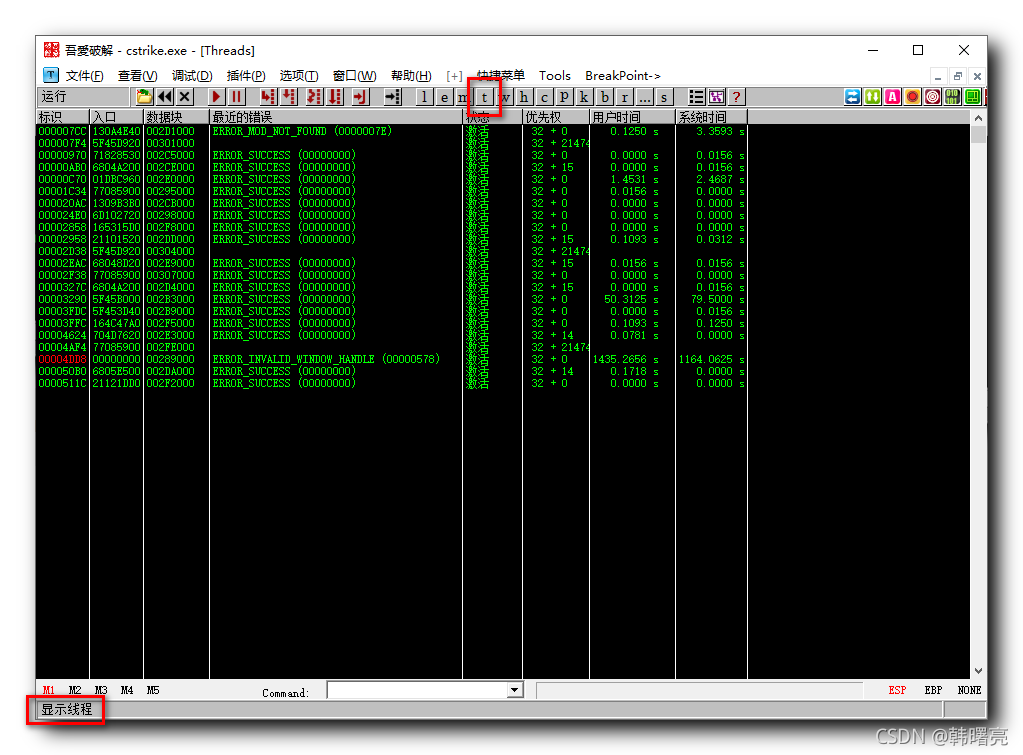This screenshot has width=1023, height=755.
Task: Click the orange circle plugin icon
Action: pos(913,97)
